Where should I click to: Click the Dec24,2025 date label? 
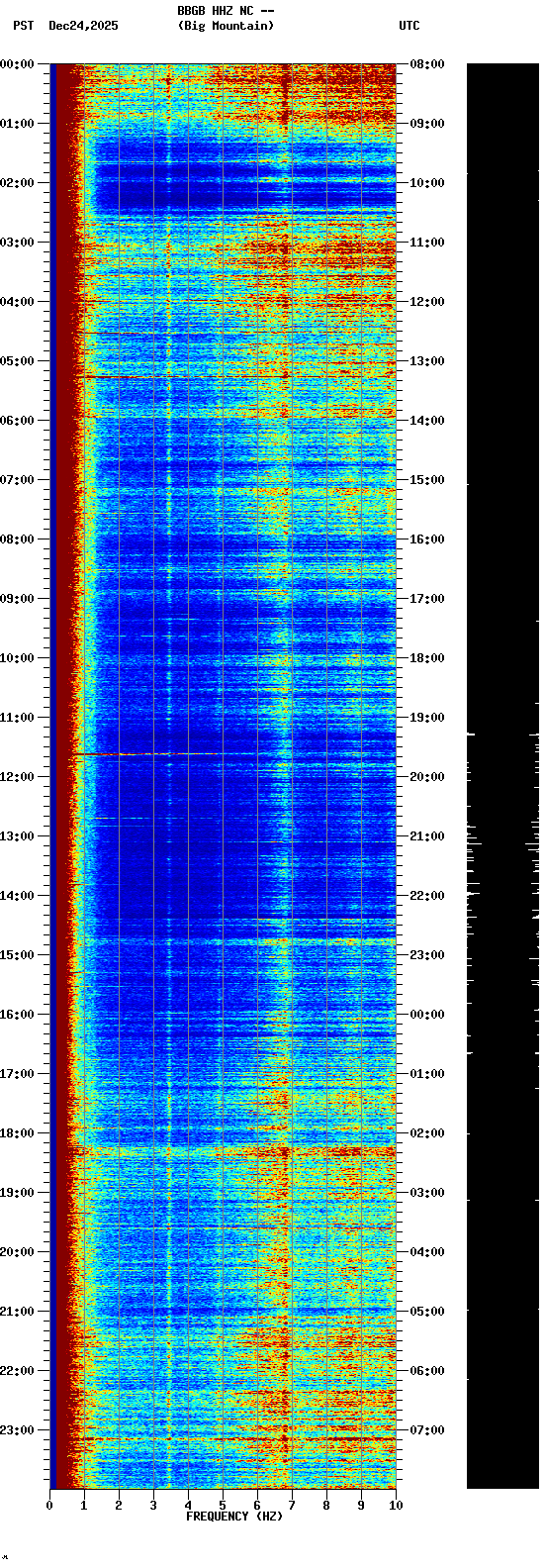[83, 26]
